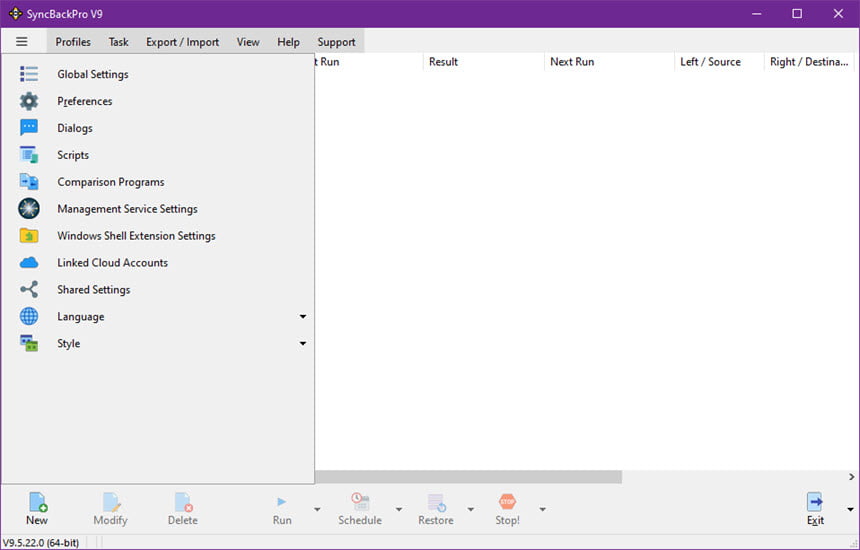Click version text V9.5.22.0 (64-bit)
860x550 pixels.
pyautogui.click(x=41, y=543)
